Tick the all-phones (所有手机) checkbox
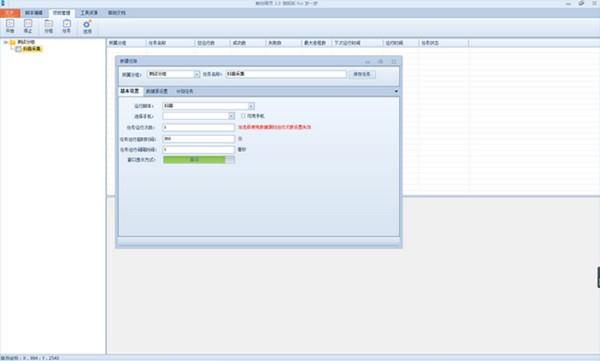600x361 pixels. (243, 116)
